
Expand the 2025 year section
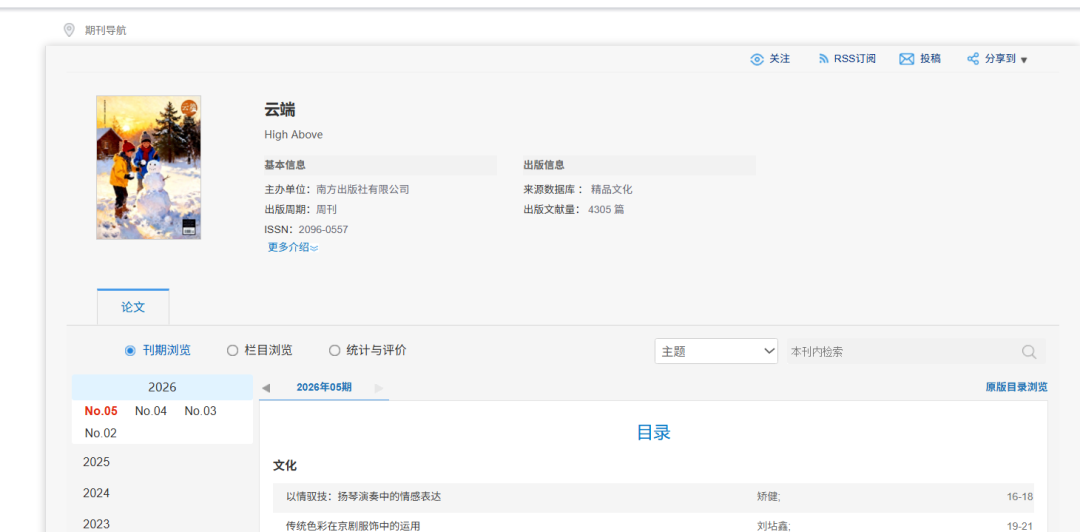click(96, 462)
